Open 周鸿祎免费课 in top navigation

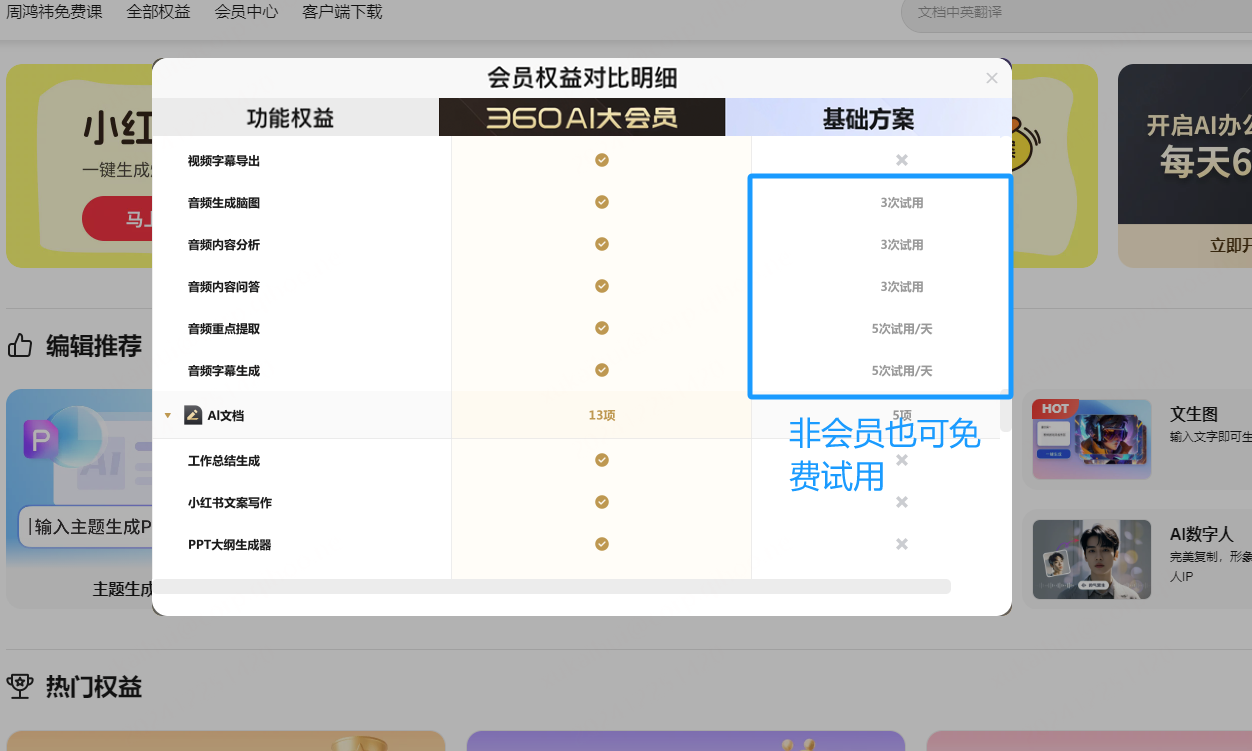[x=54, y=12]
